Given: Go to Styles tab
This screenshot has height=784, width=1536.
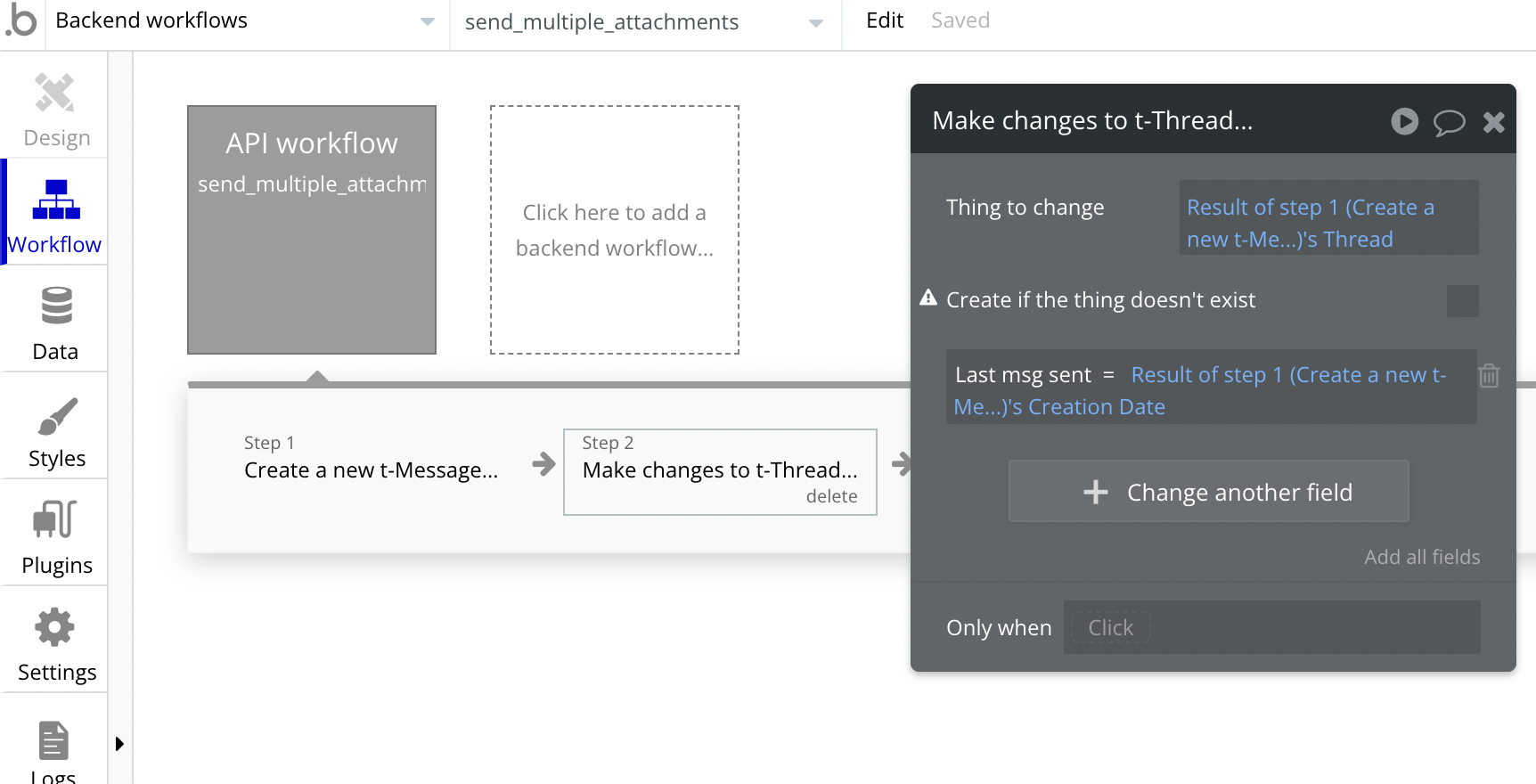Looking at the screenshot, I should click(x=56, y=431).
